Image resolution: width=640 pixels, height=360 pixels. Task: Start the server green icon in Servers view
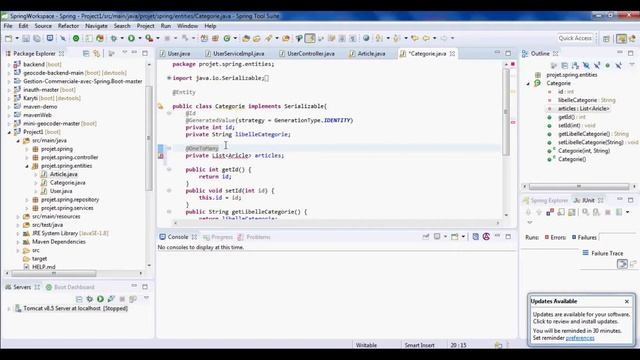point(100,299)
